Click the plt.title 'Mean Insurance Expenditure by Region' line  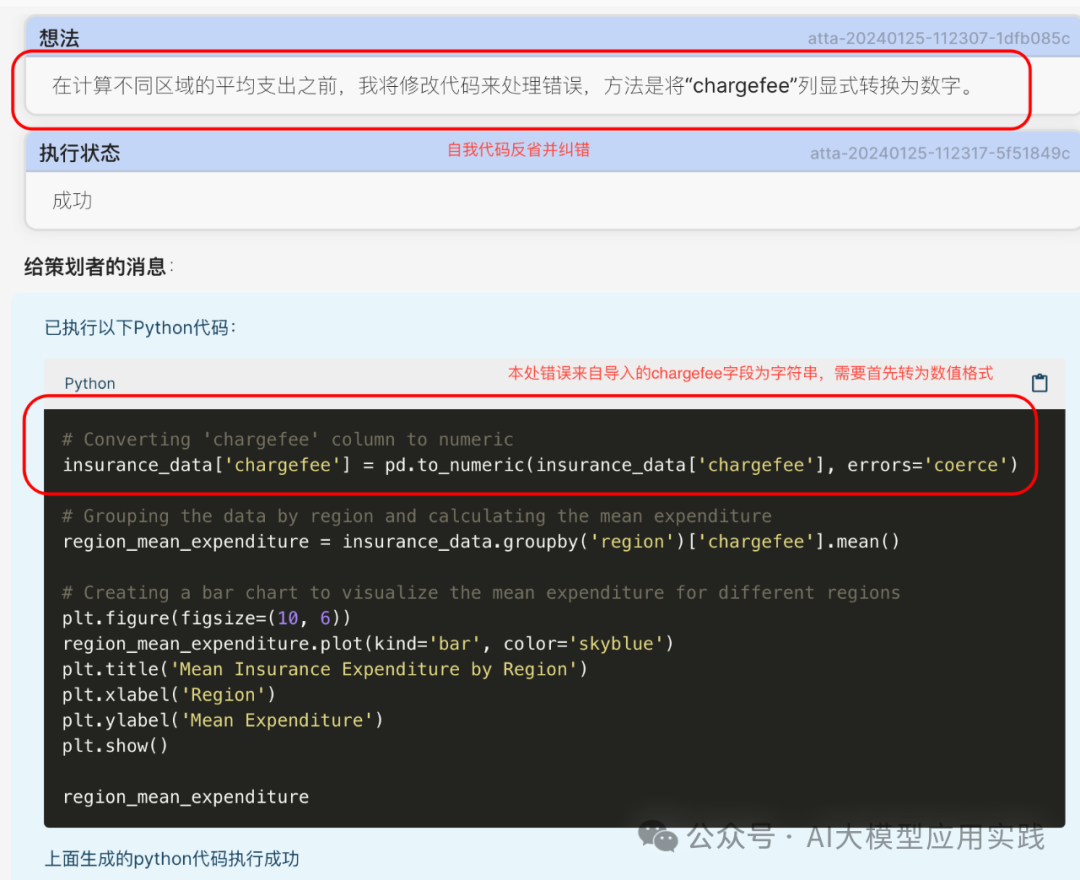pos(324,669)
